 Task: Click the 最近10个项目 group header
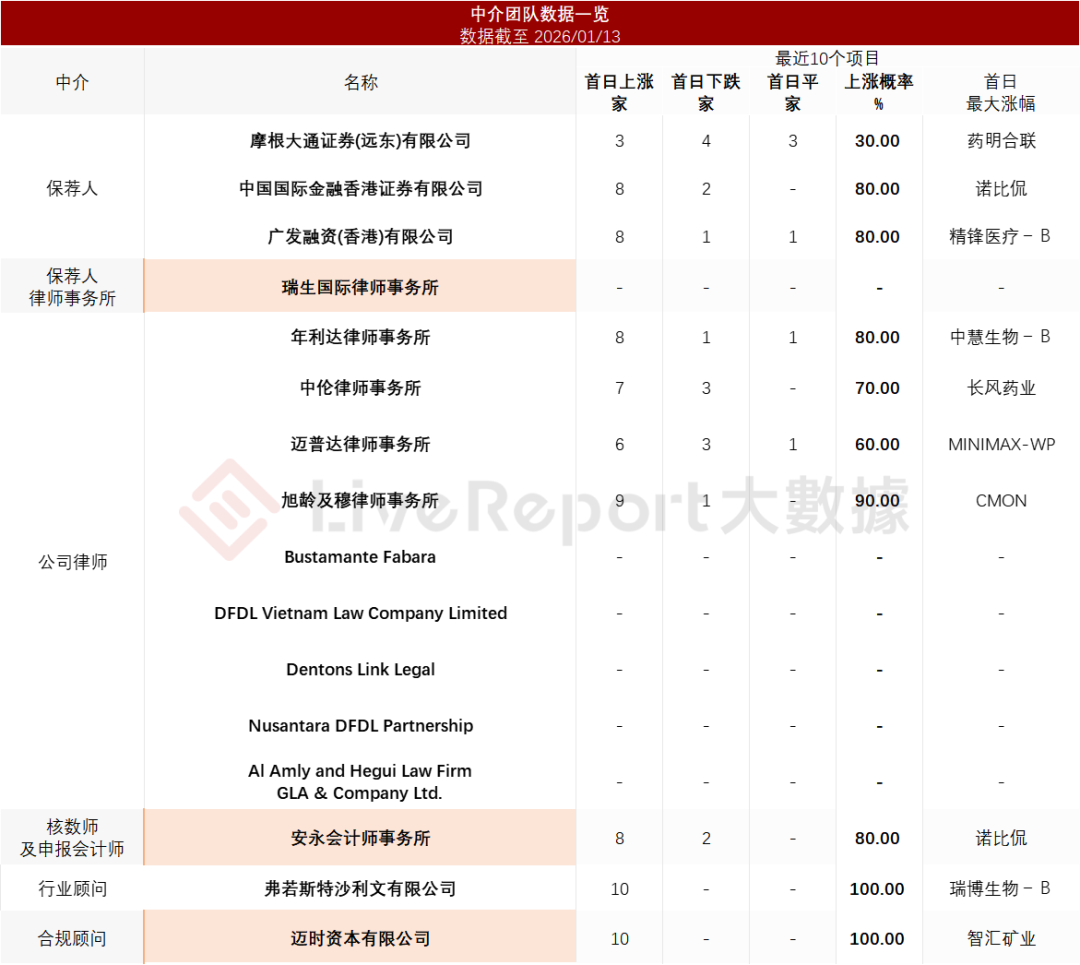pos(827,58)
